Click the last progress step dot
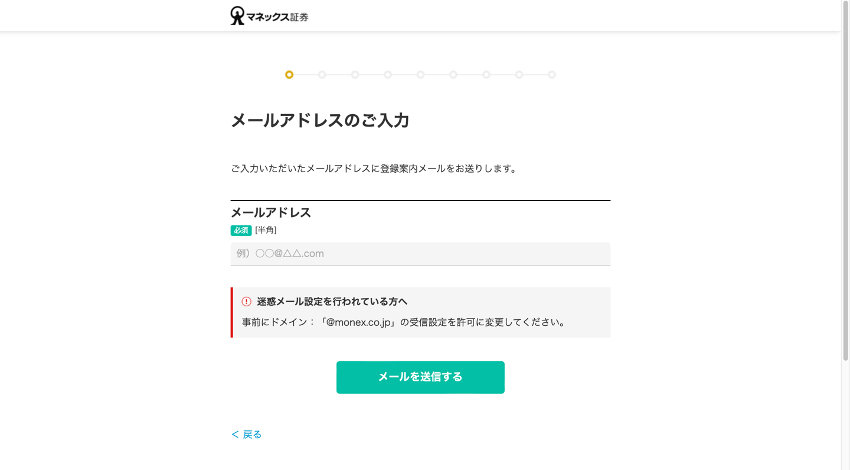The width and height of the screenshot is (850, 470). tap(552, 74)
